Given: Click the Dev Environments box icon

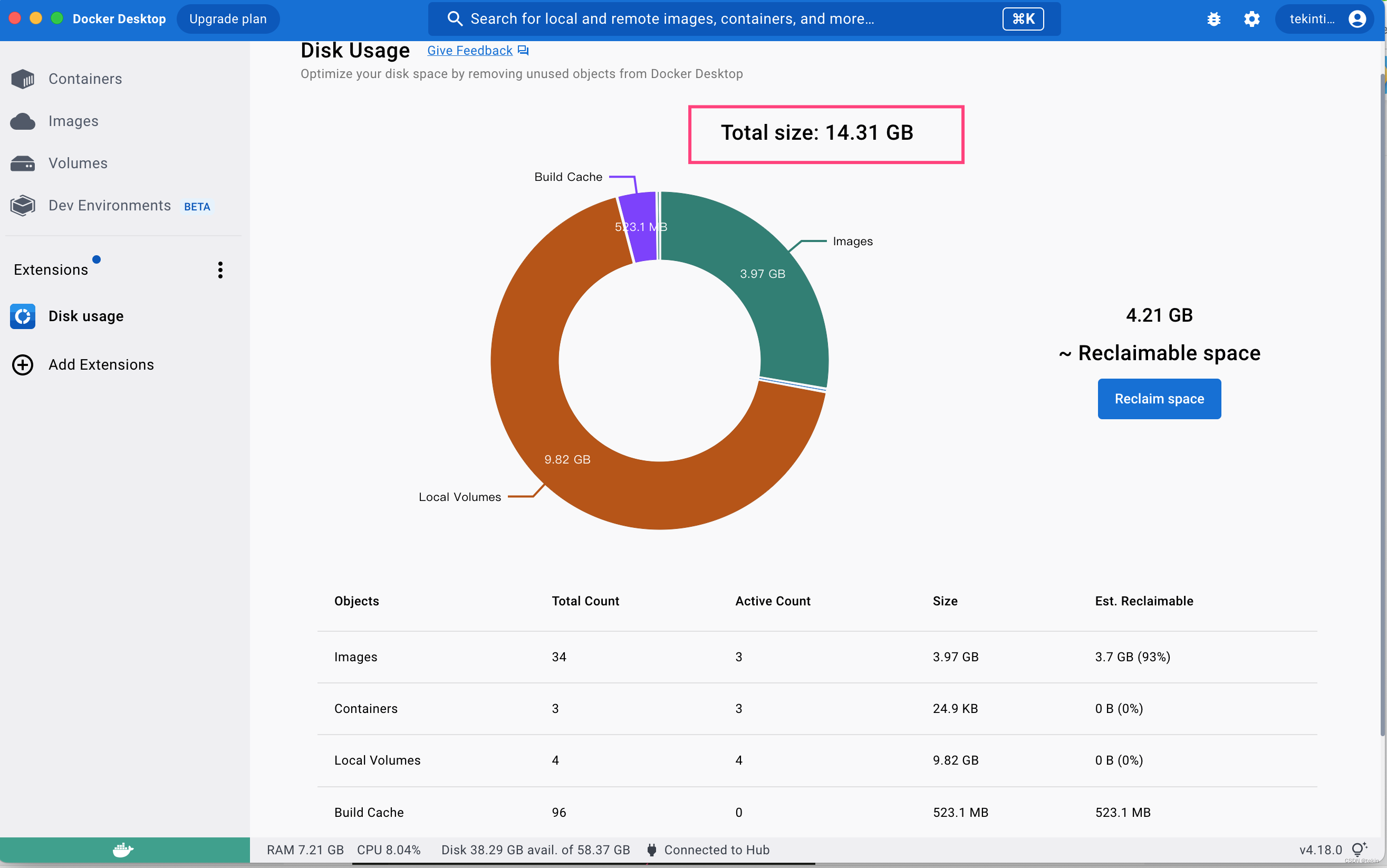Looking at the screenshot, I should (x=23, y=206).
